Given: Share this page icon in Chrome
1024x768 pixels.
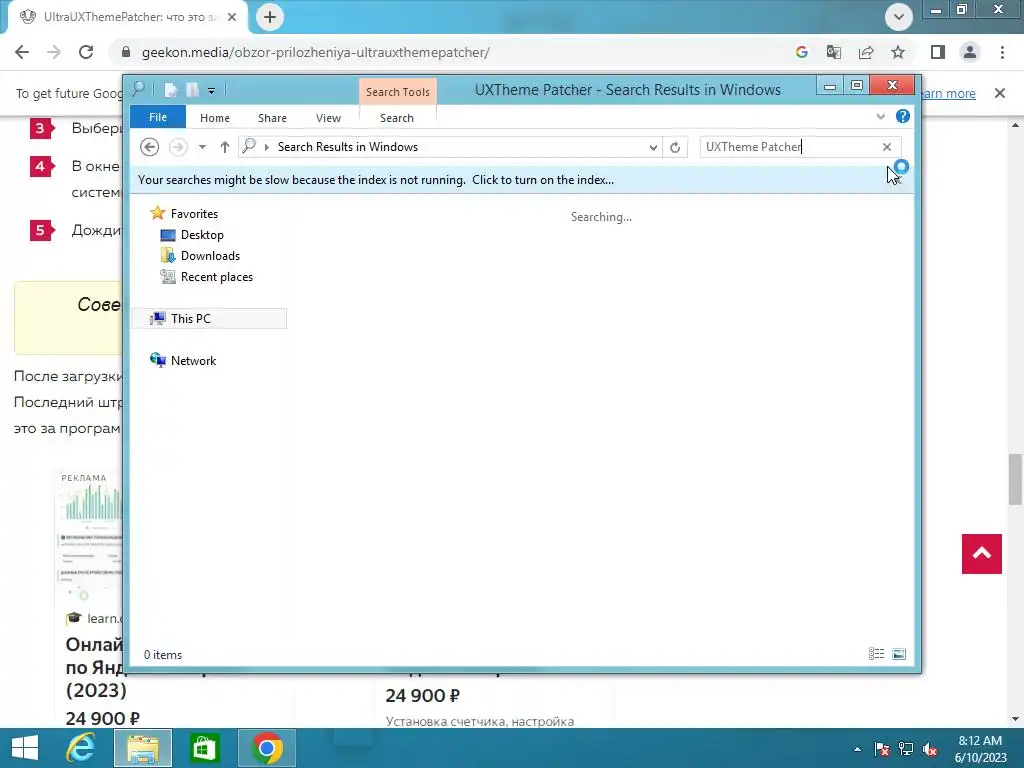Looking at the screenshot, I should (x=866, y=52).
